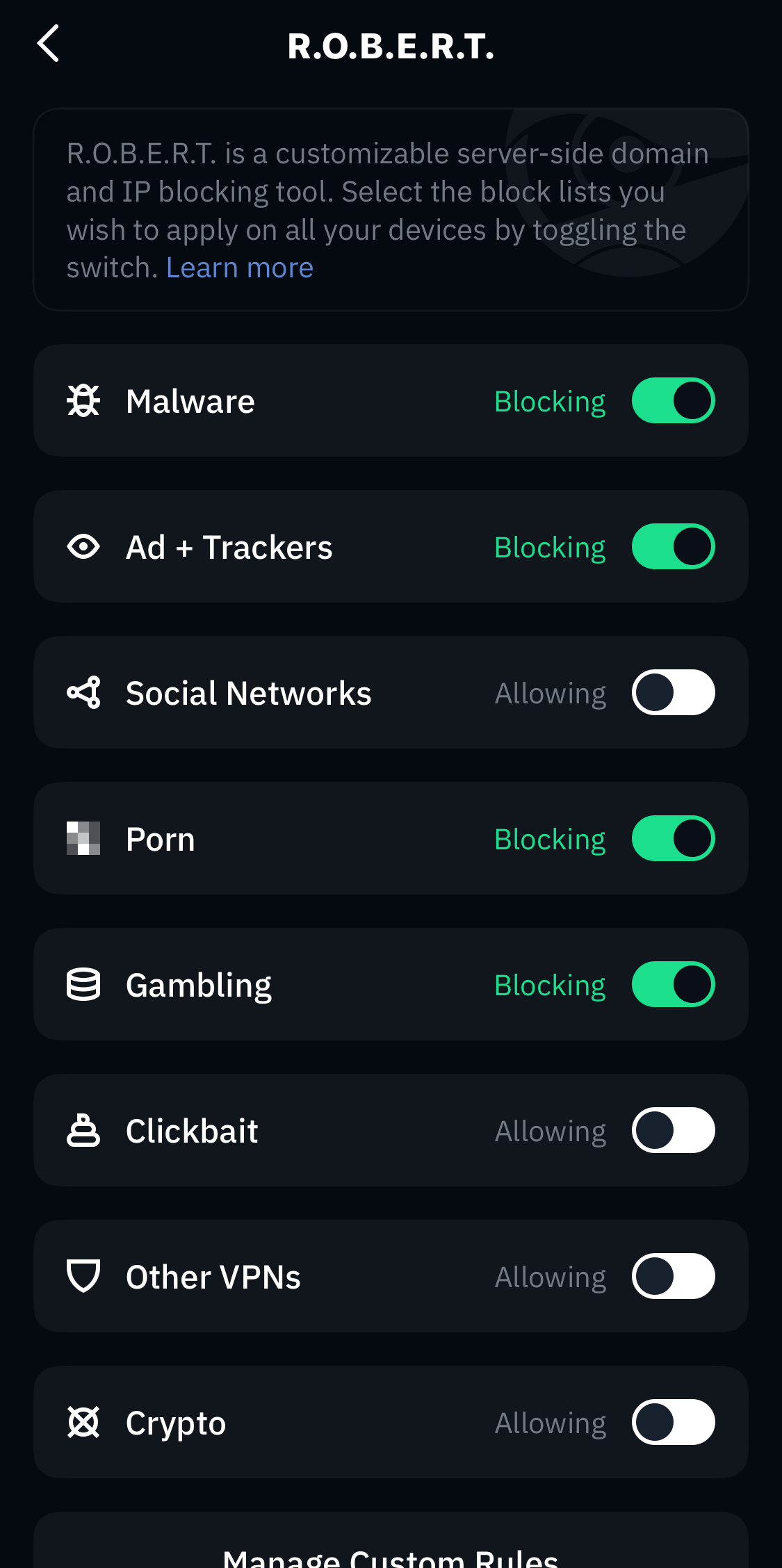Disable Gambling blocking
The height and width of the screenshot is (1568, 782).
[672, 984]
